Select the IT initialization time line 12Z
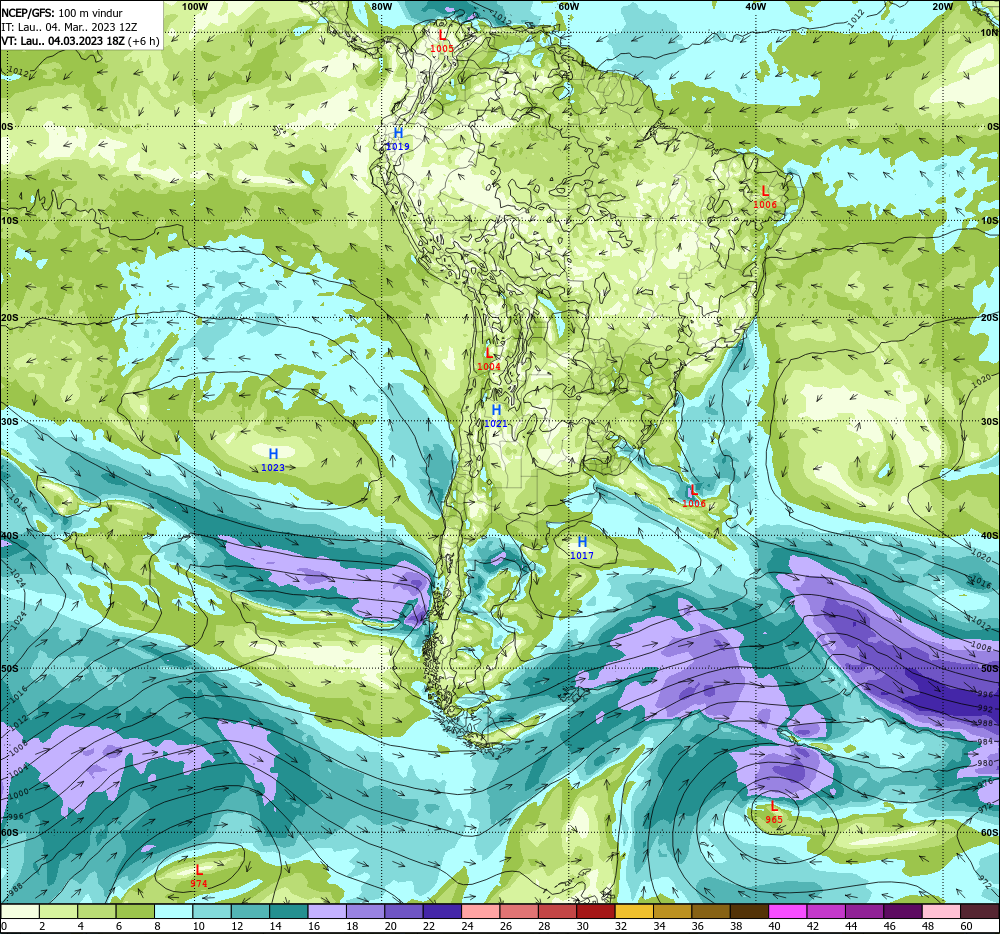The width and height of the screenshot is (1000, 934). [69, 27]
